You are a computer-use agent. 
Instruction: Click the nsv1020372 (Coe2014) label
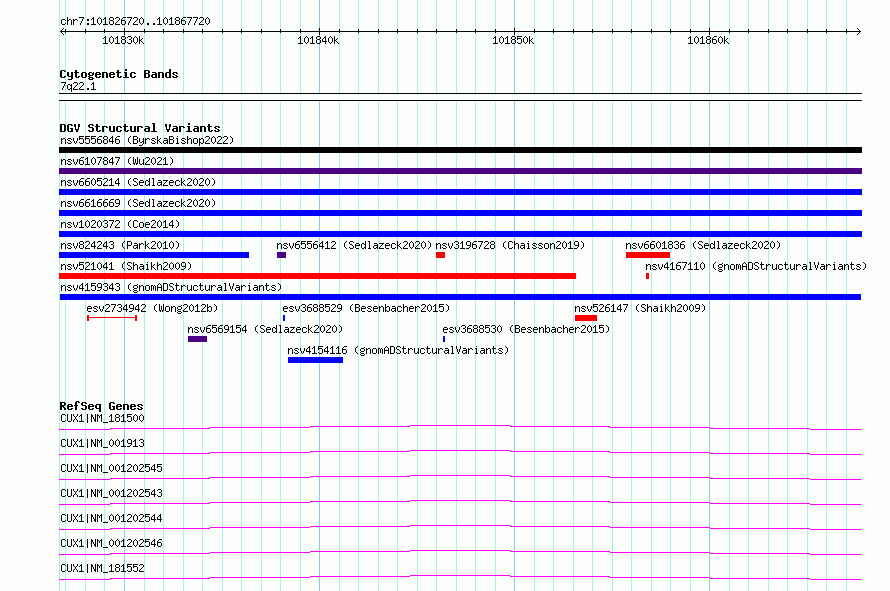120,224
